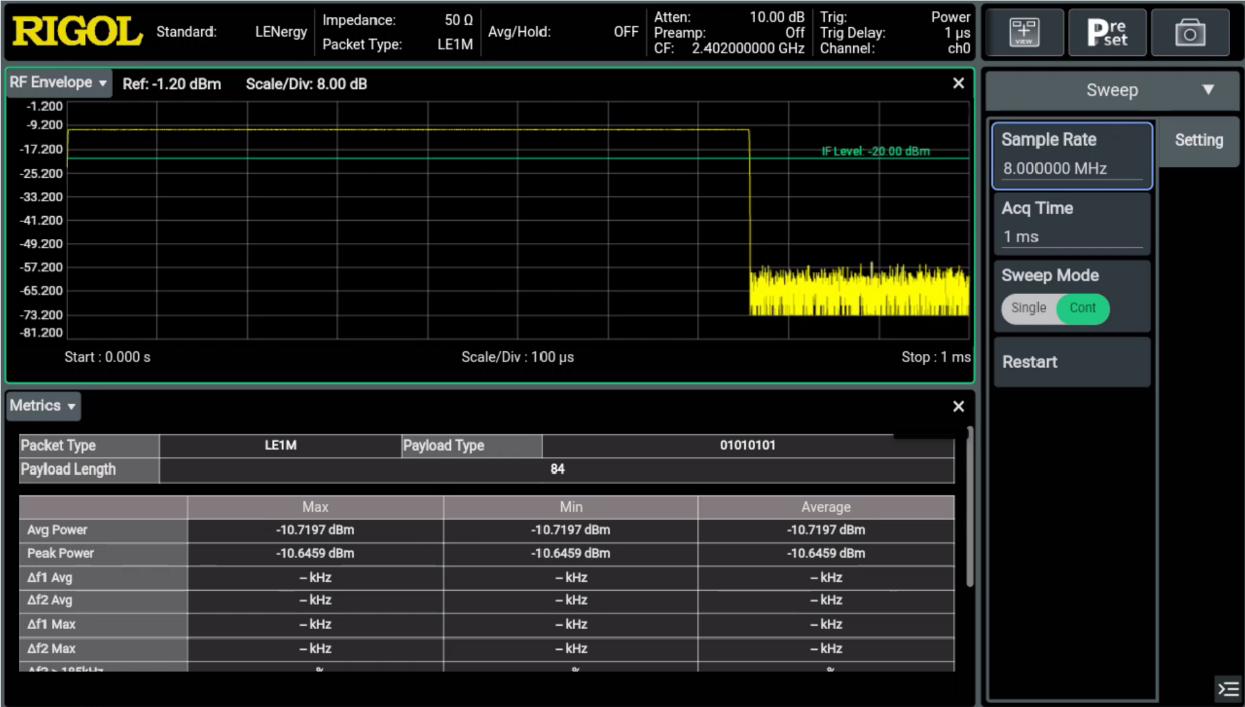Click Avg/Hold OFF setting
Screen dimensions: 1245x707
562,32
